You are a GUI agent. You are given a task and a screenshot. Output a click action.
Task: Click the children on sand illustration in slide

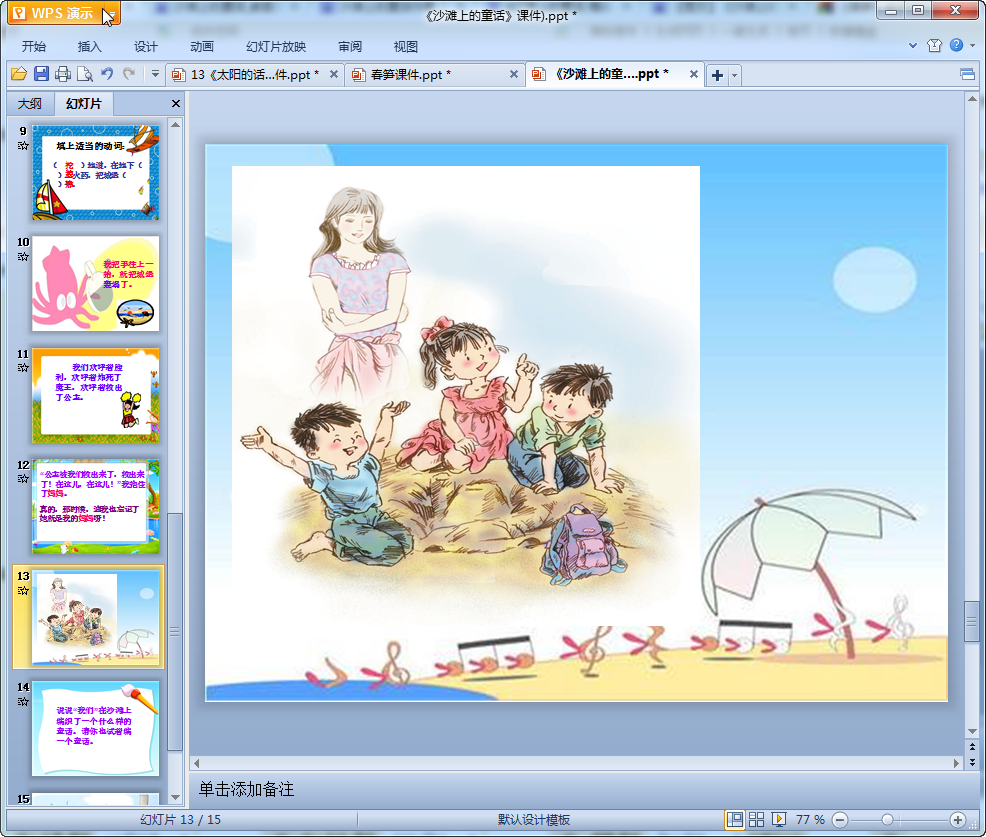tap(466, 396)
